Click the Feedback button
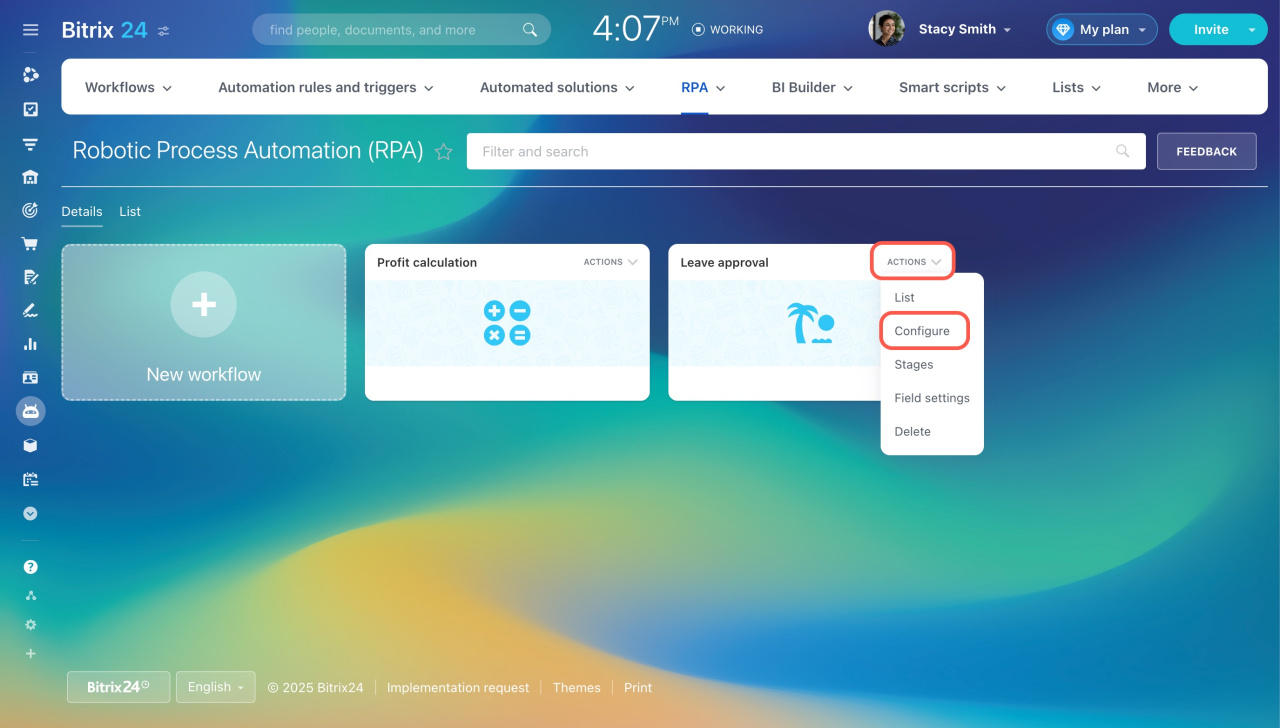This screenshot has height=728, width=1280. point(1207,151)
